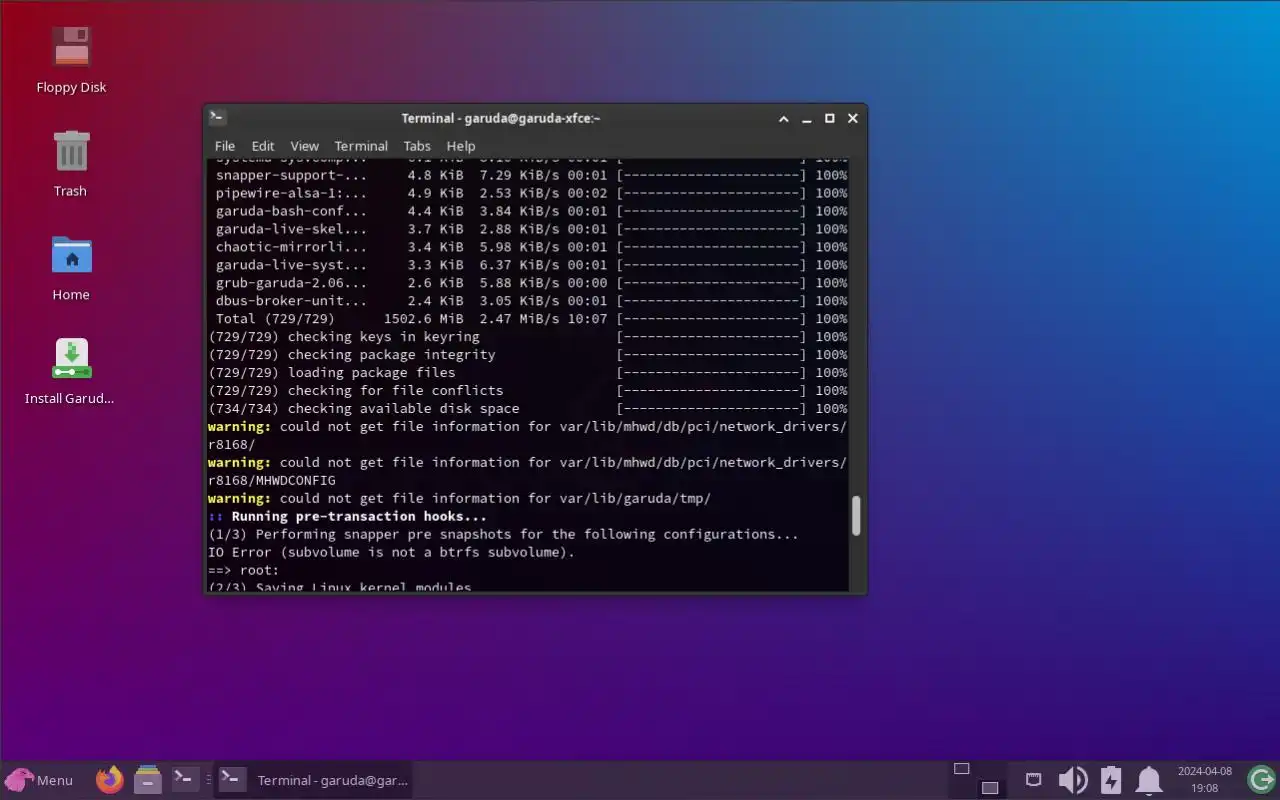This screenshot has height=800, width=1280.
Task: Open the Garuda Menu in the panel
Action: [x=39, y=780]
